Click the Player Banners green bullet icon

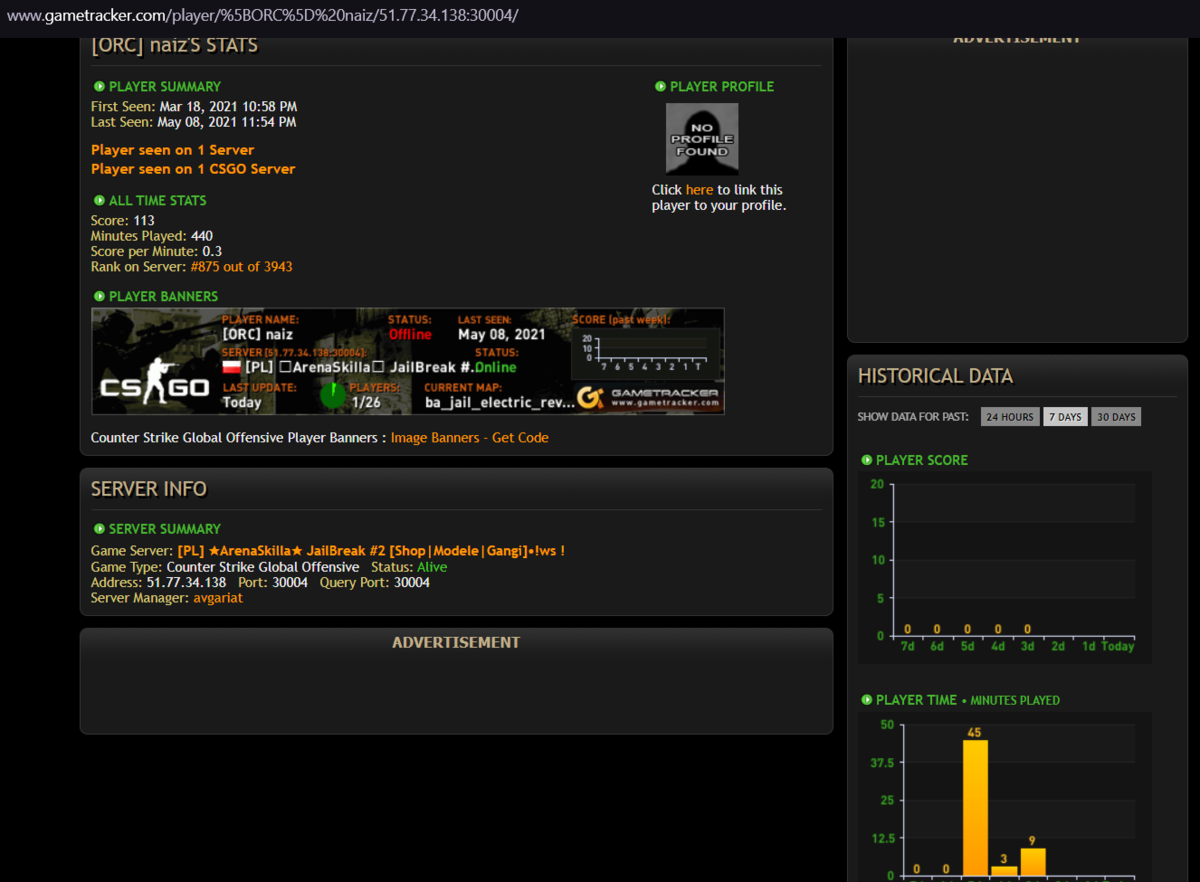[x=99, y=297]
